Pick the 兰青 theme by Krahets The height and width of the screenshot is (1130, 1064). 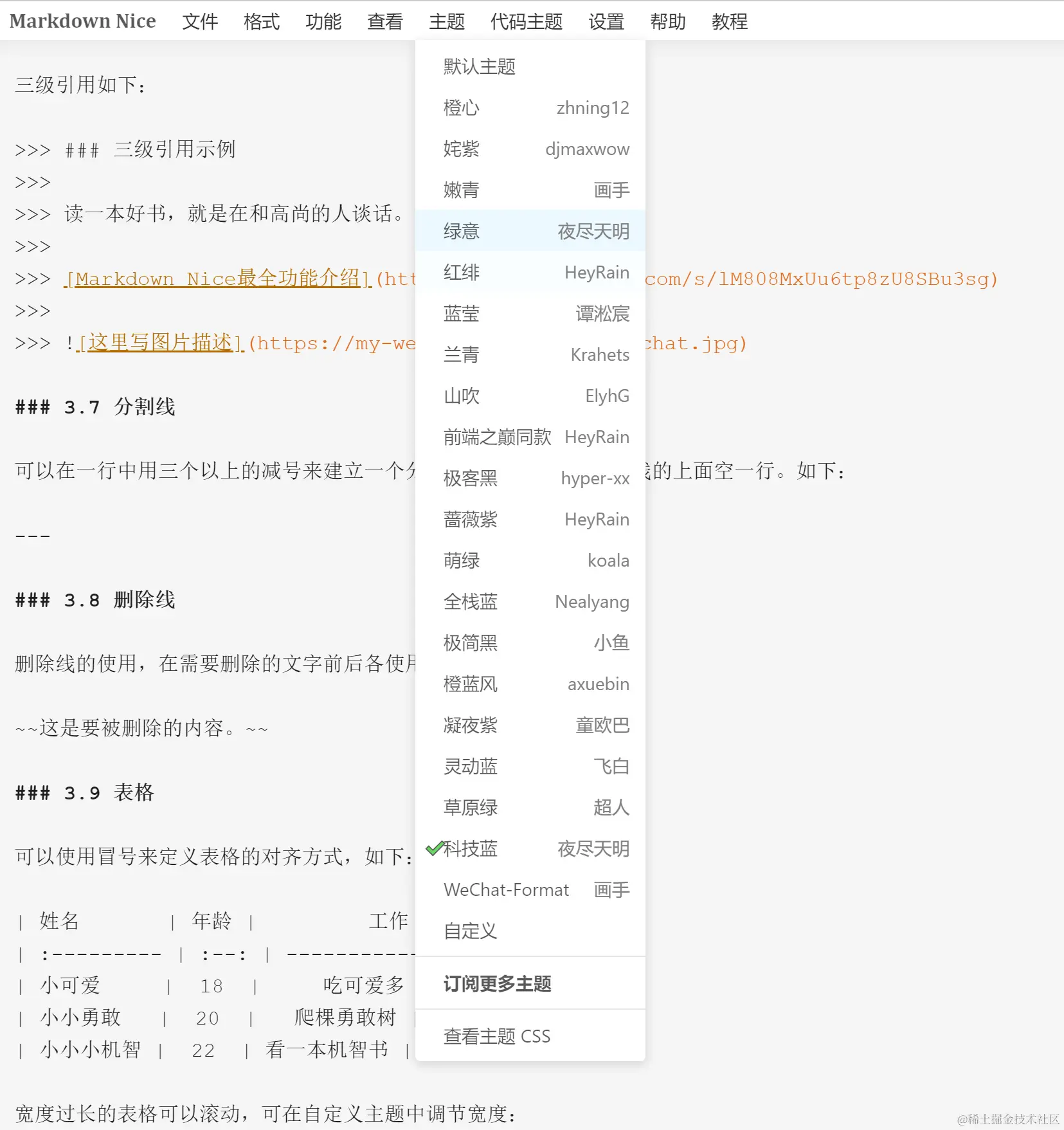[x=530, y=354]
